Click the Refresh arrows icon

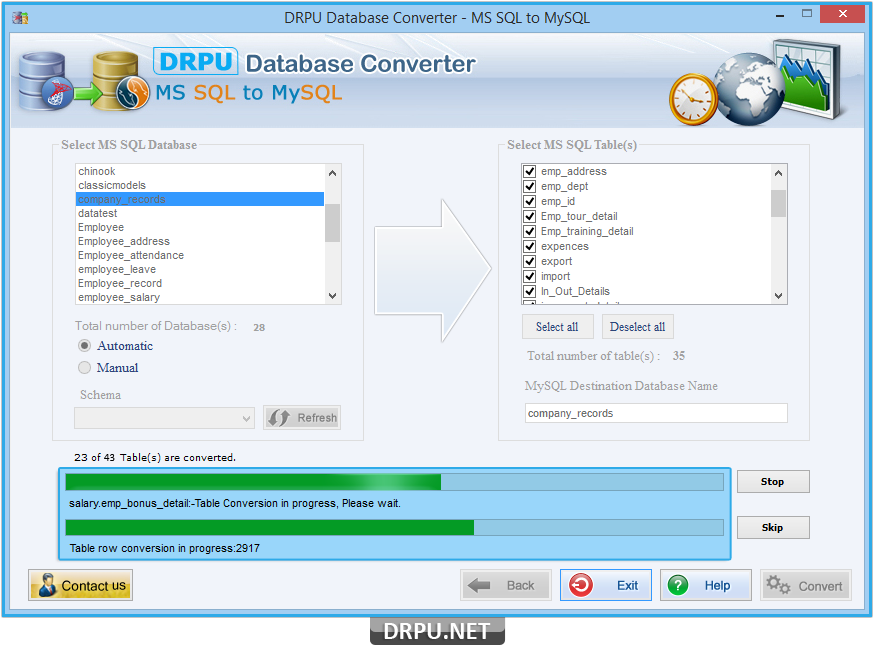click(x=279, y=418)
